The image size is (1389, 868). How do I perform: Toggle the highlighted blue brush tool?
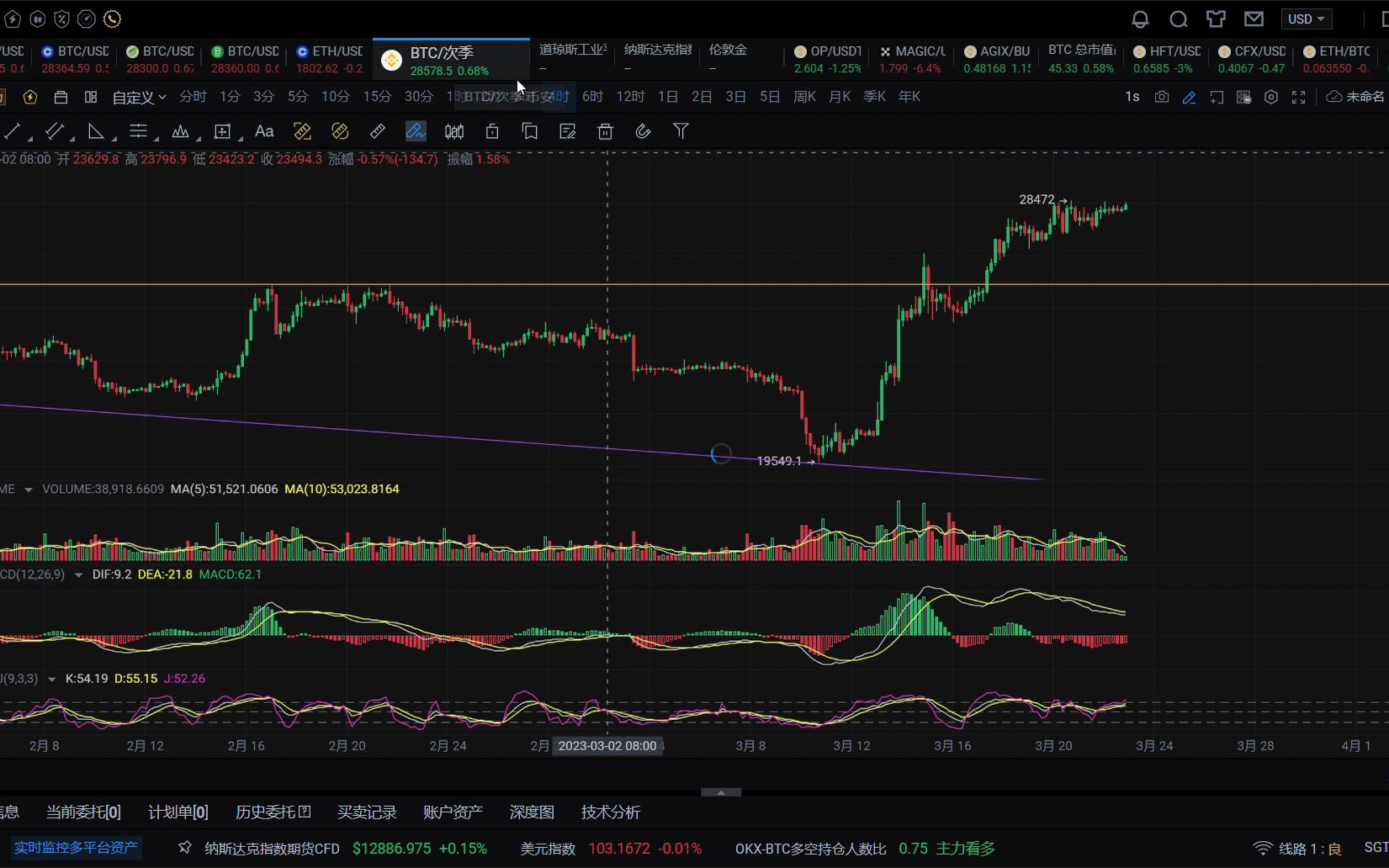(x=416, y=131)
